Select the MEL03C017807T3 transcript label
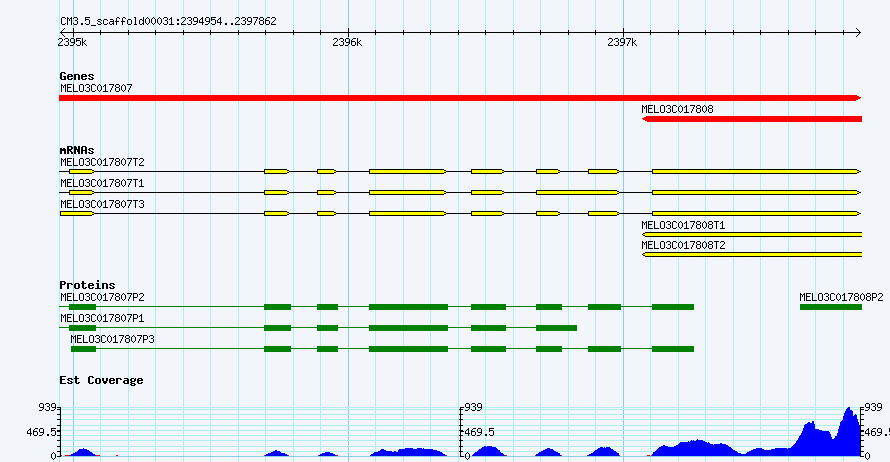The height and width of the screenshot is (462, 890). click(x=102, y=204)
